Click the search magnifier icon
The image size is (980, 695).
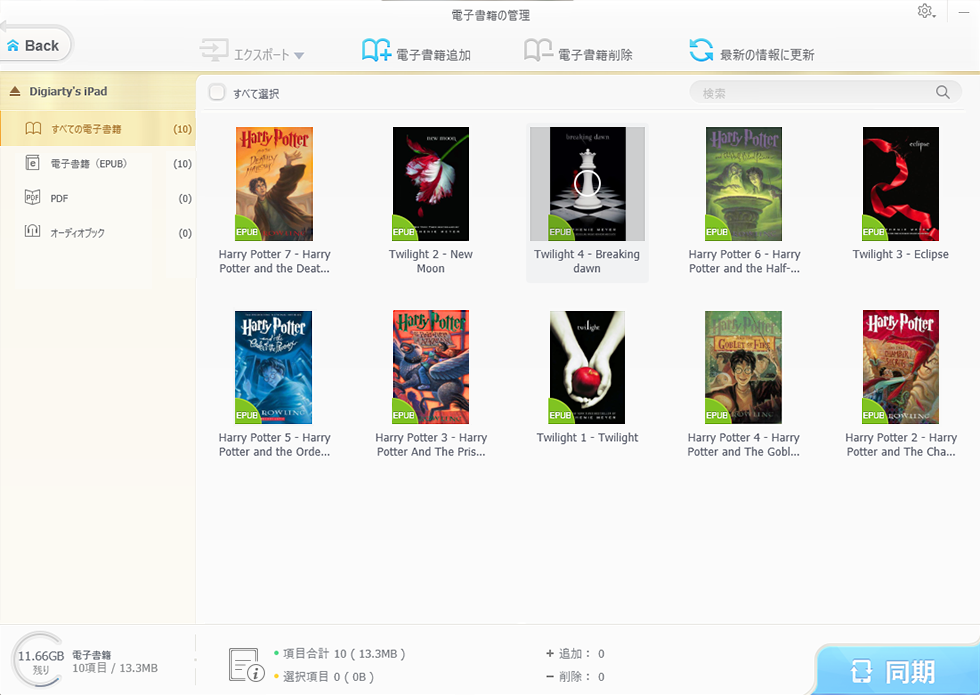point(942,92)
